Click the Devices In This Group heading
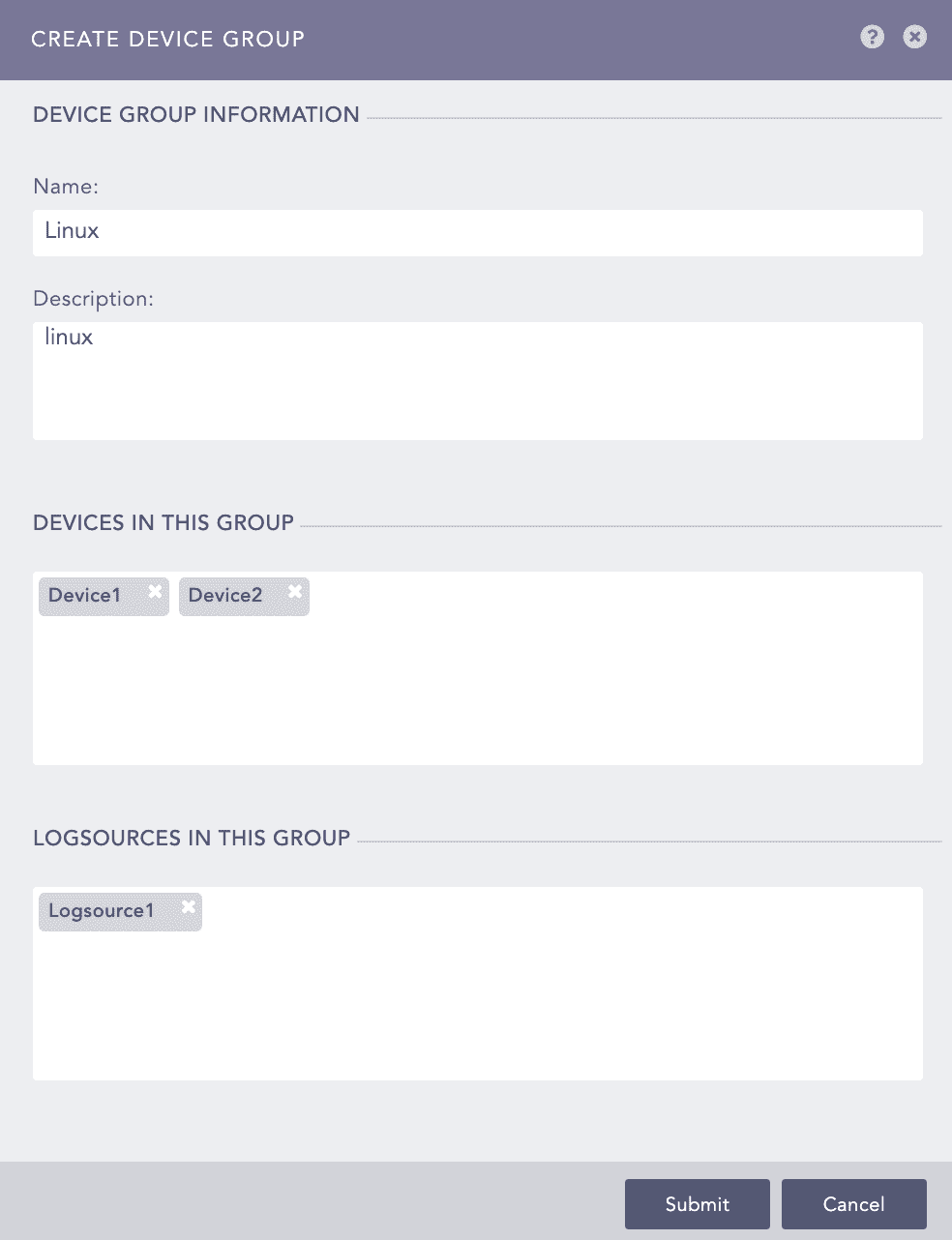Viewport: 952px width, 1240px height. [x=164, y=522]
